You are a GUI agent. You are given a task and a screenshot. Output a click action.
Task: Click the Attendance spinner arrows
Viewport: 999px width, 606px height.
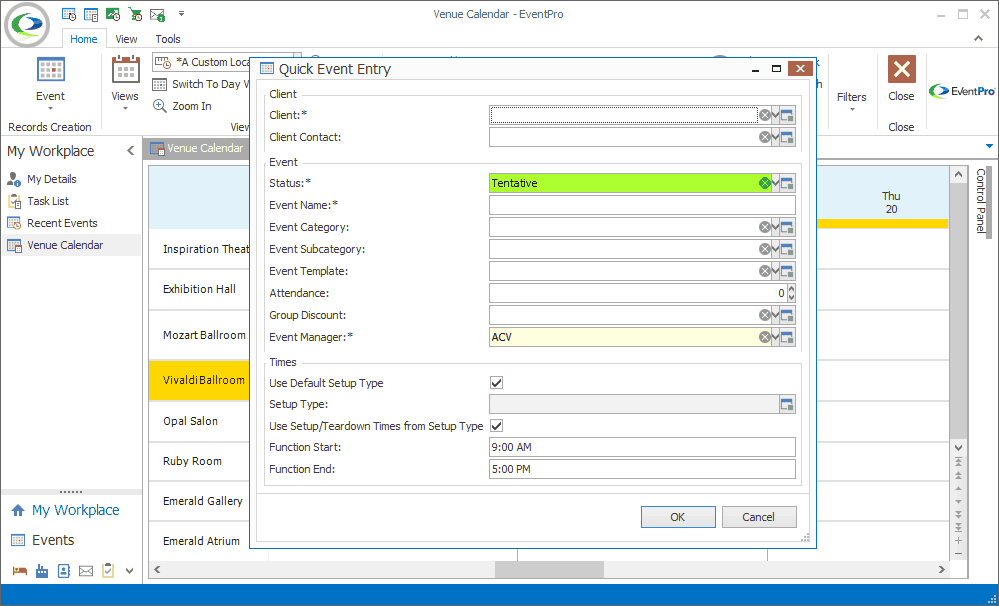791,293
